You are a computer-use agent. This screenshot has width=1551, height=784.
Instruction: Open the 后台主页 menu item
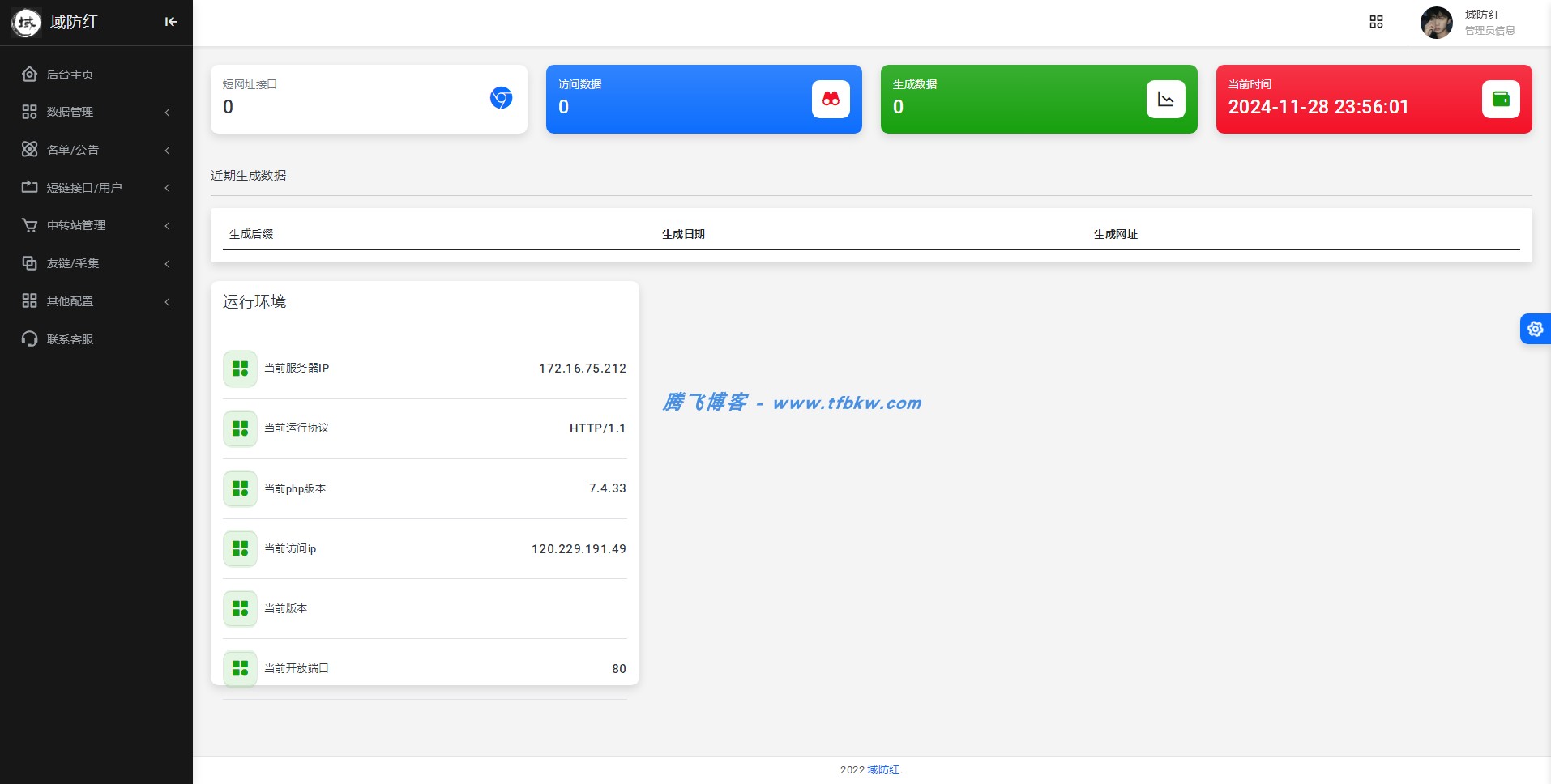96,75
